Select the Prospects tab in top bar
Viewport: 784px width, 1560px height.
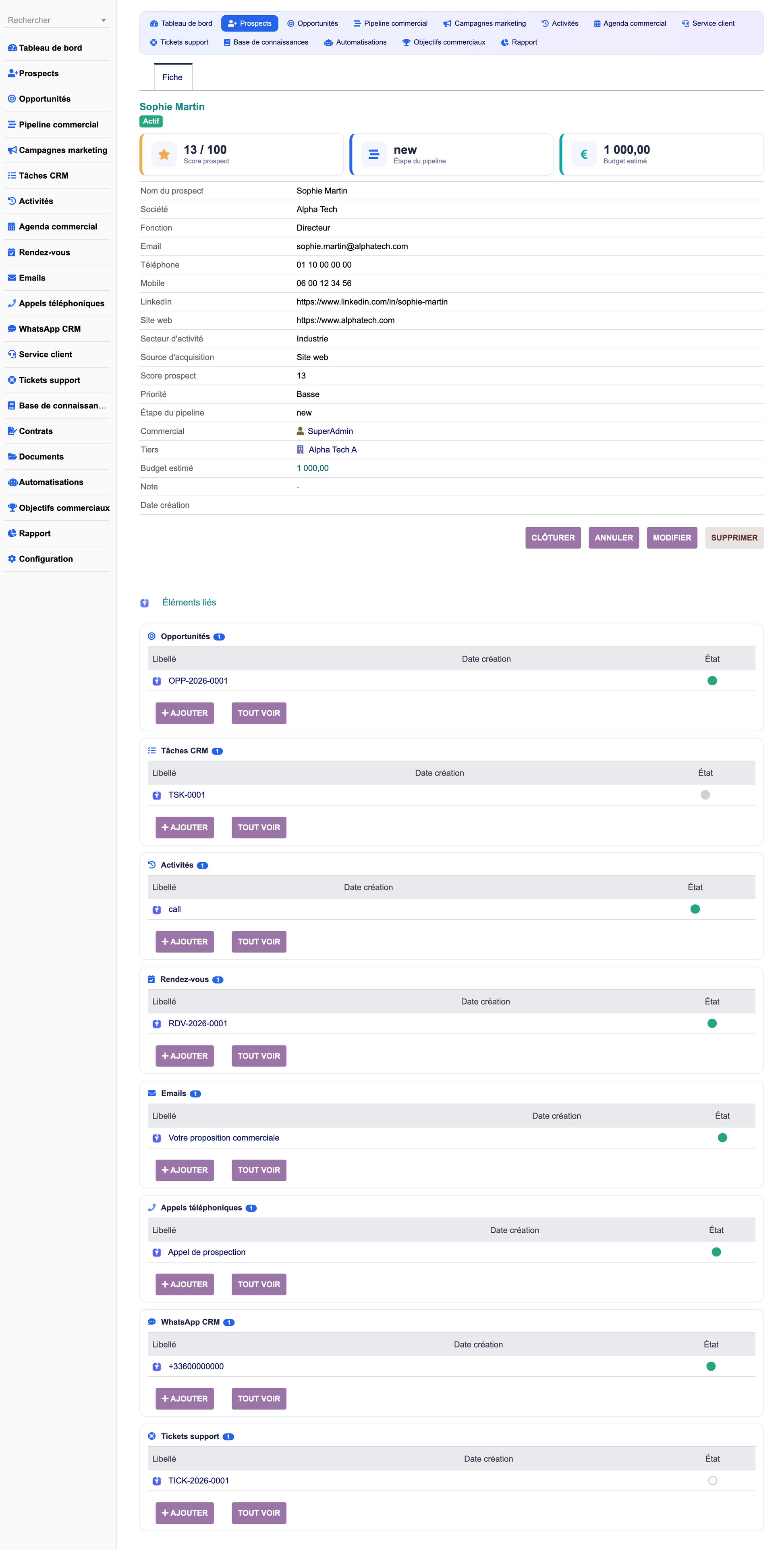(x=249, y=24)
